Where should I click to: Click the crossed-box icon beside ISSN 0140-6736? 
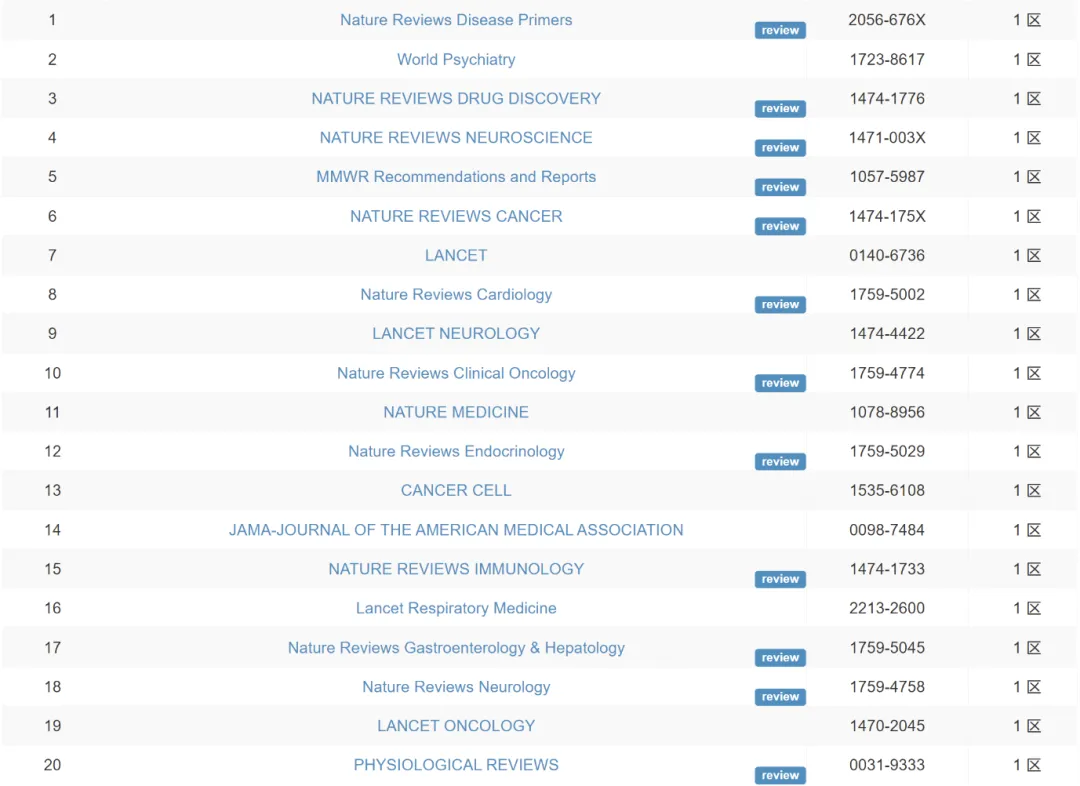(x=1034, y=256)
